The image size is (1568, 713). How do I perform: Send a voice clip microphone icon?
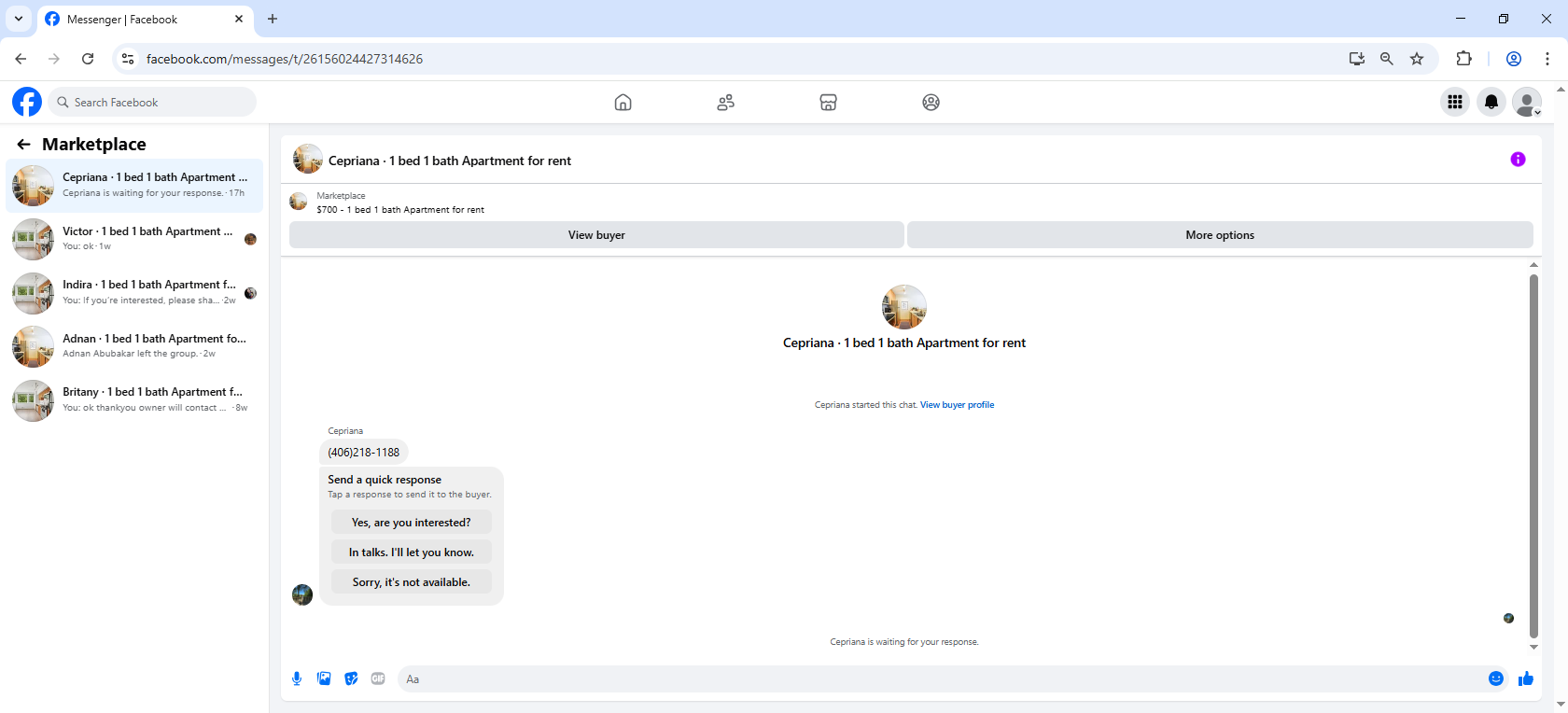click(x=297, y=678)
